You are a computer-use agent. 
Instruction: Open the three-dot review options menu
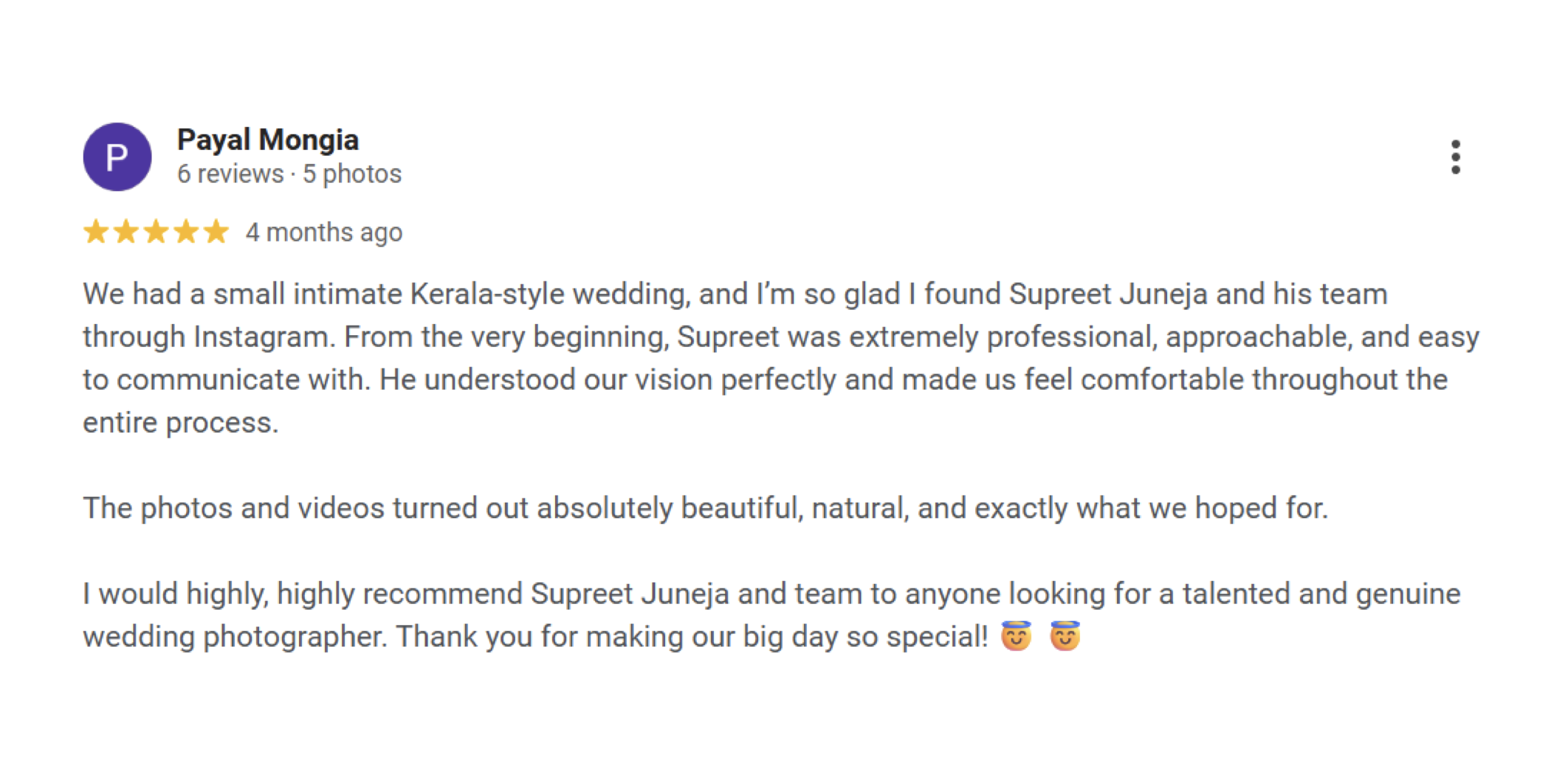coord(1455,157)
